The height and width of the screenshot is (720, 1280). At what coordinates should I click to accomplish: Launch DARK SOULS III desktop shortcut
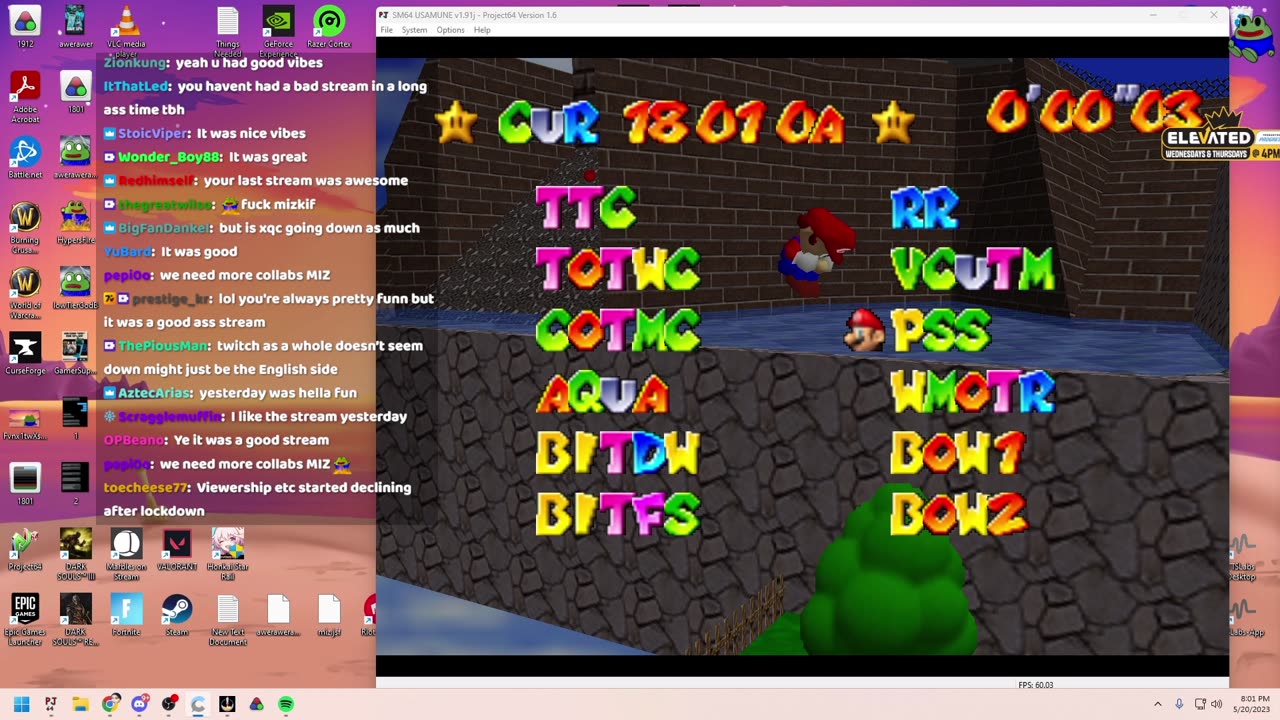(x=76, y=553)
